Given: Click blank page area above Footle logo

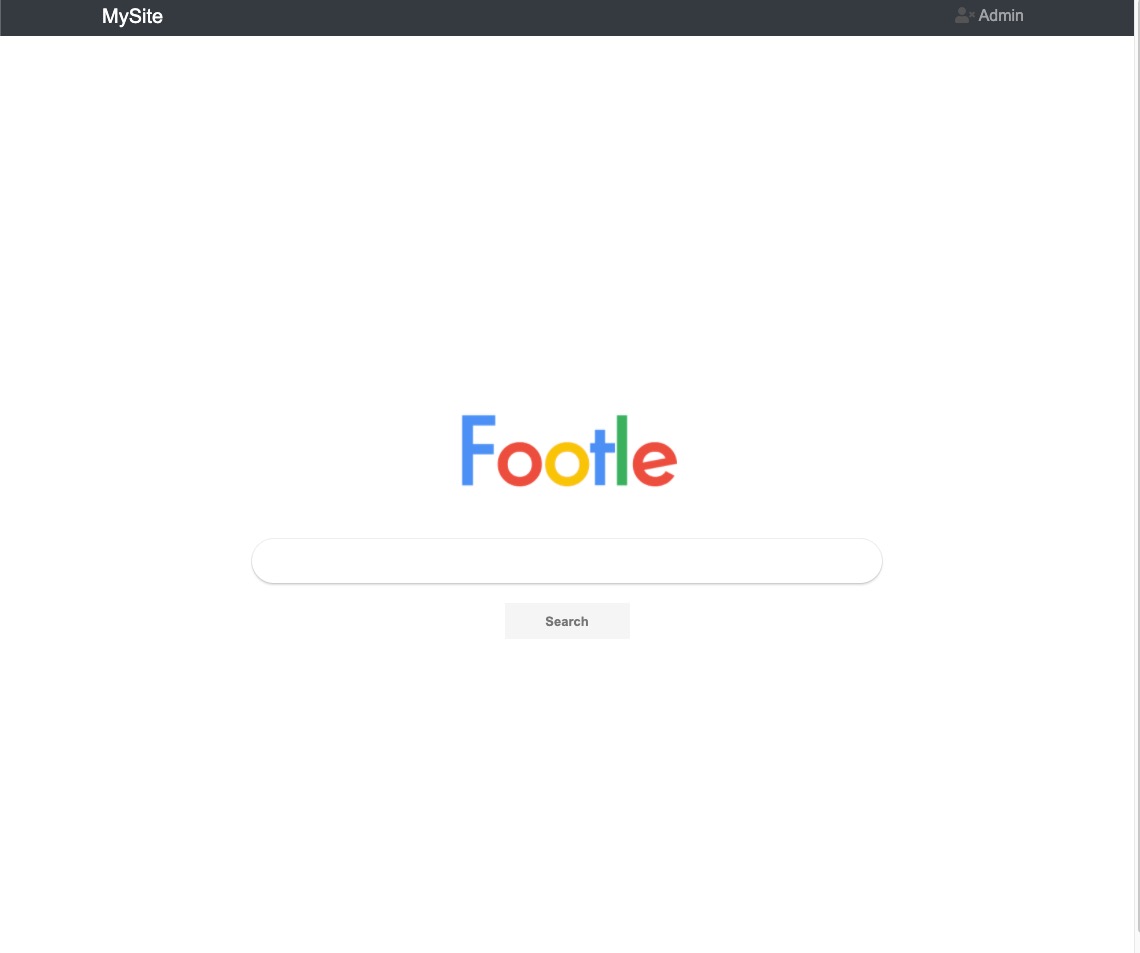Looking at the screenshot, I should pyautogui.click(x=567, y=218).
